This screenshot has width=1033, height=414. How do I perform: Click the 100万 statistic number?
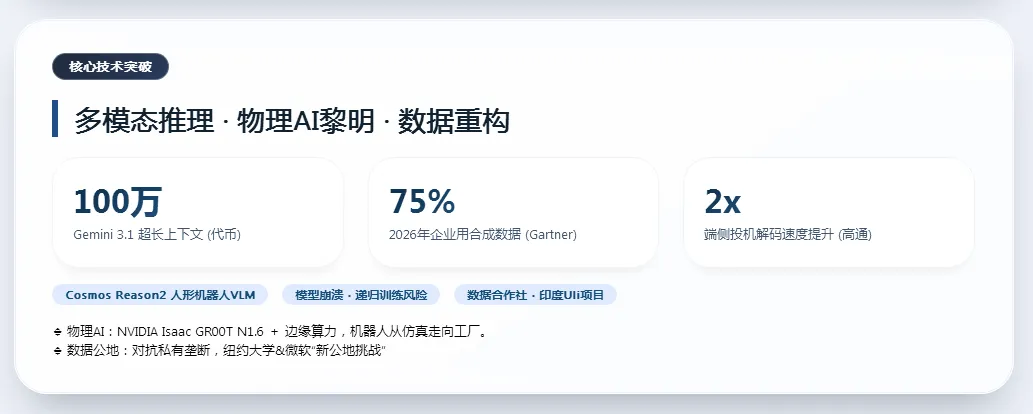point(117,202)
